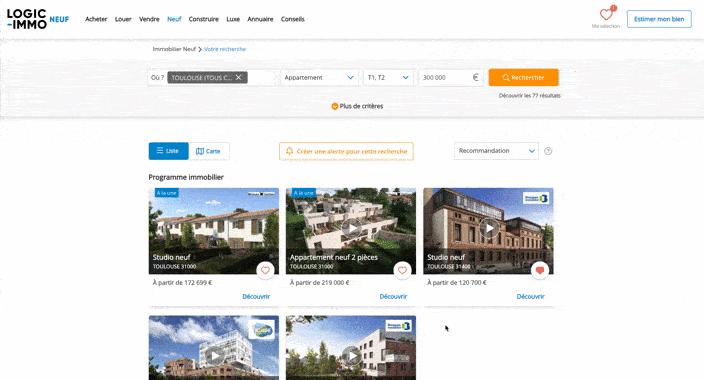
Task: Click Découvrir under the 120 700 € listing
Action: 530,296
